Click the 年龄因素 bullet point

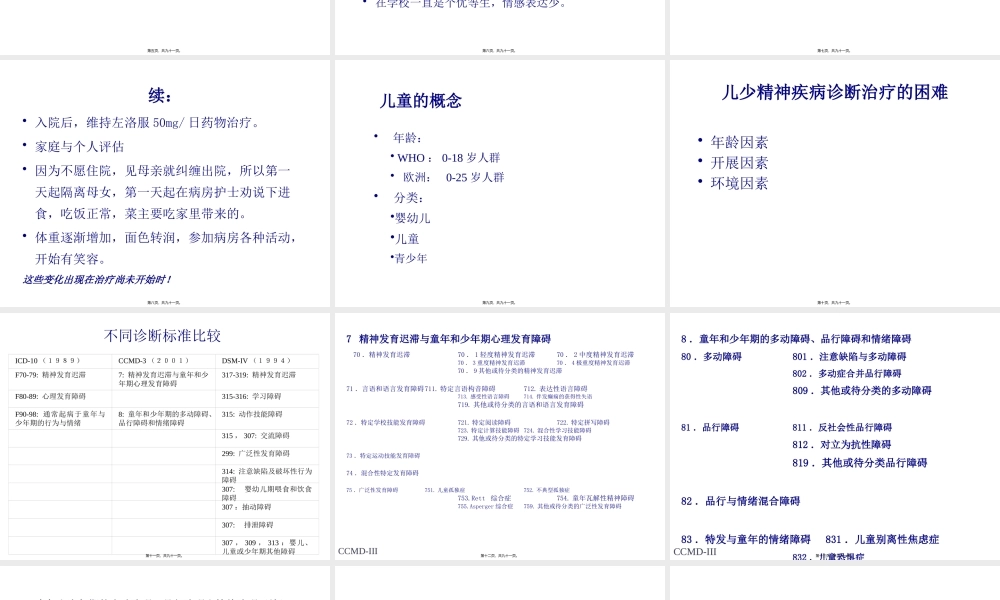[740, 140]
